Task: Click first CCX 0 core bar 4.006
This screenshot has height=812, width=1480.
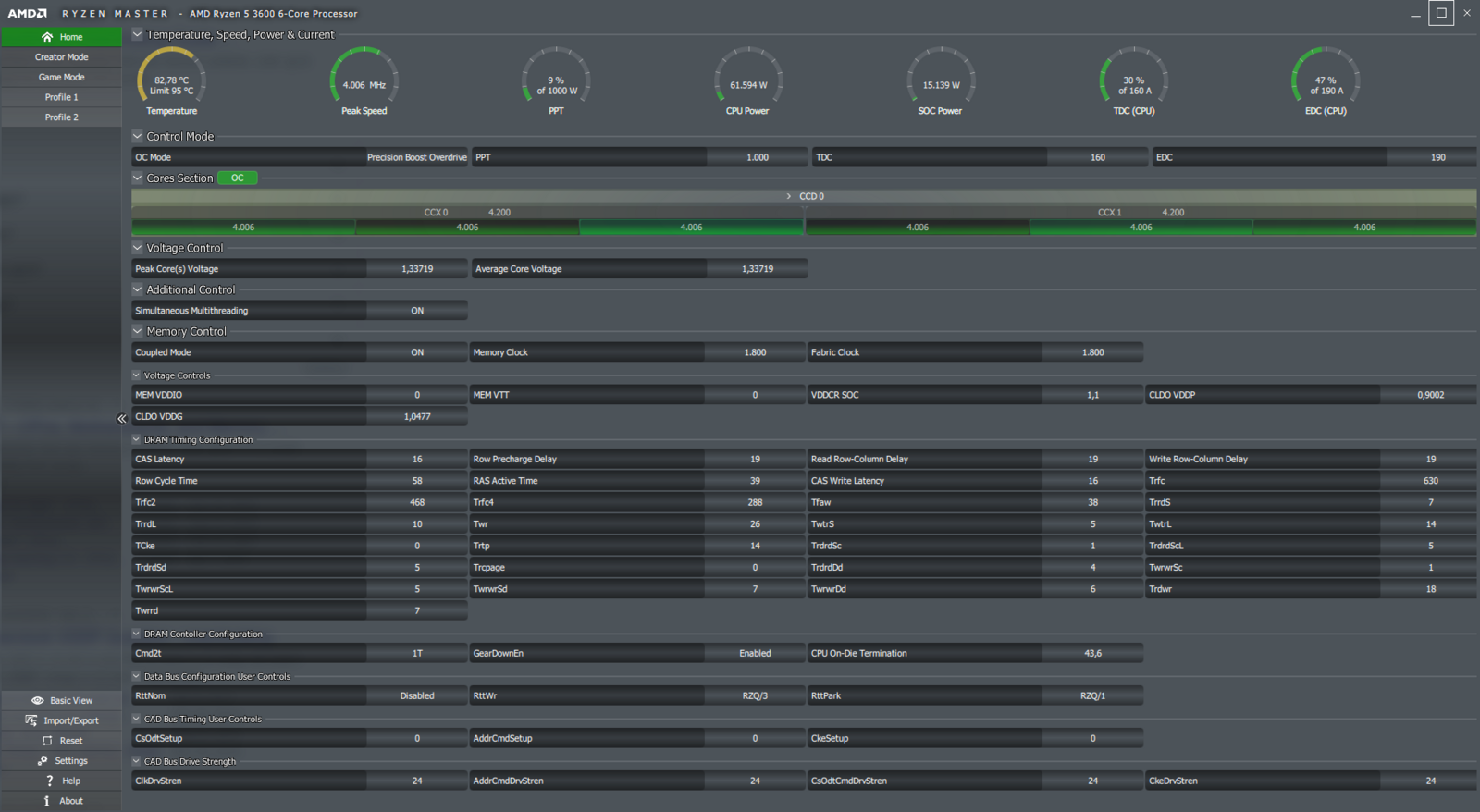Action: 243,228
